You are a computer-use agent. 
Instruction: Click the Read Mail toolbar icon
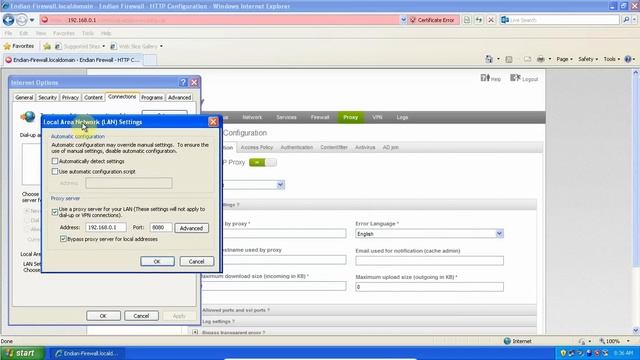click(527, 59)
